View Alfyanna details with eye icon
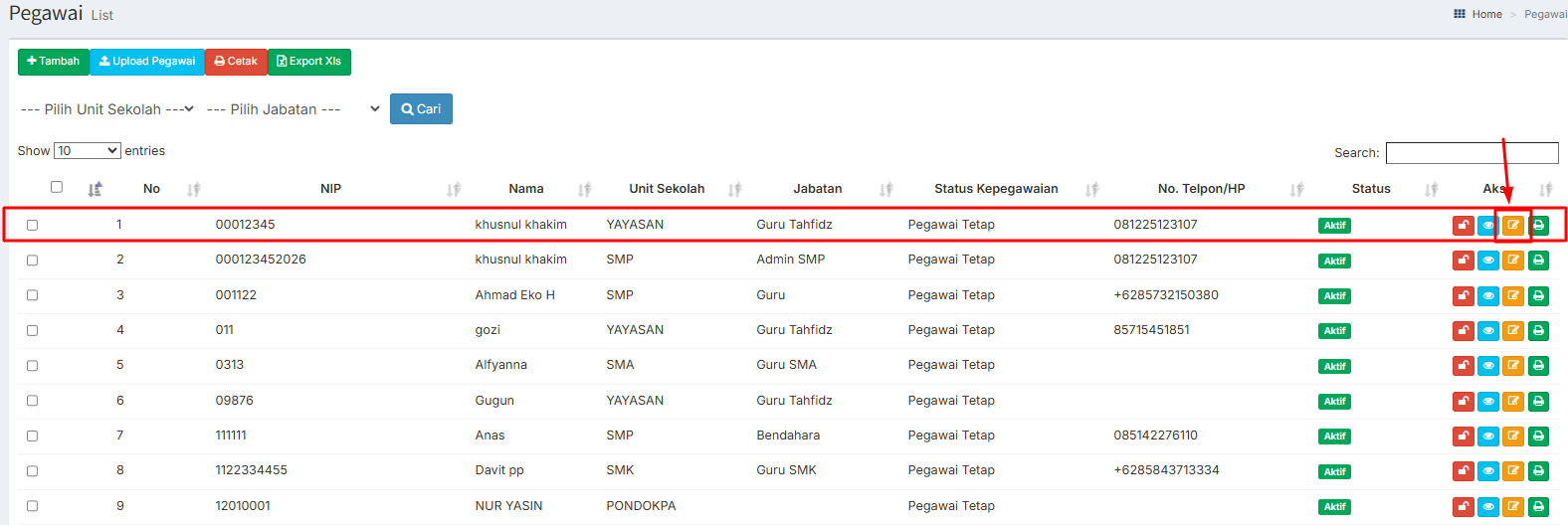Viewport: 1568px width, 525px height. tap(1488, 366)
